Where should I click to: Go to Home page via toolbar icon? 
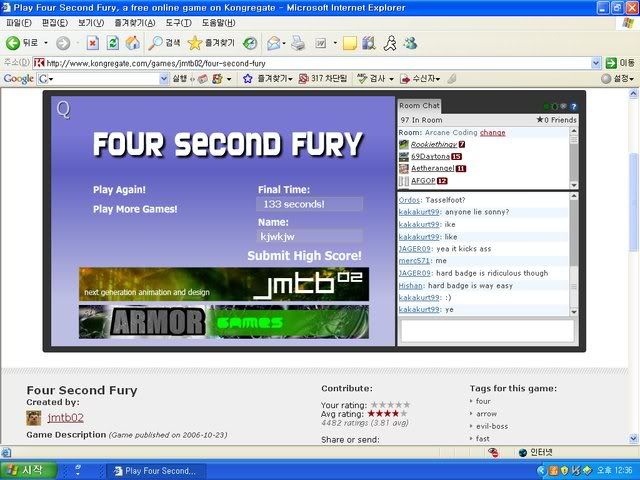132,43
